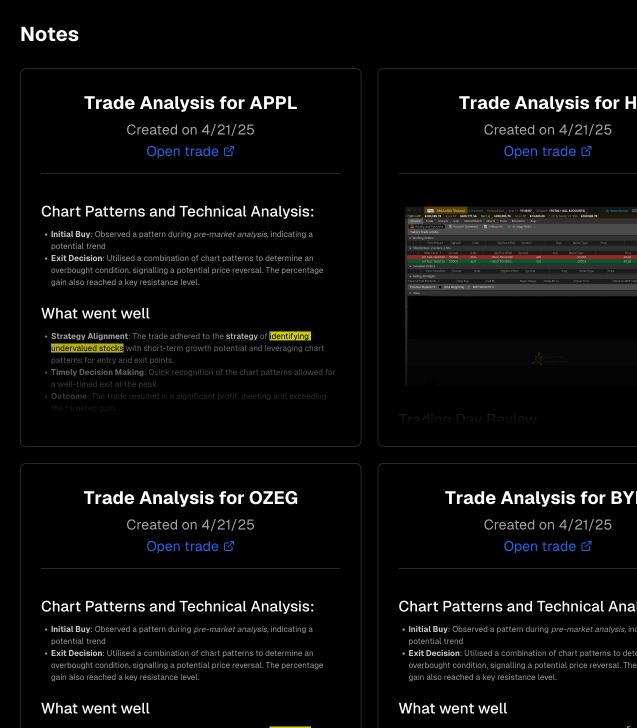Click trading platform screenshot thumbnail
The image size is (637, 728).
tap(521, 296)
